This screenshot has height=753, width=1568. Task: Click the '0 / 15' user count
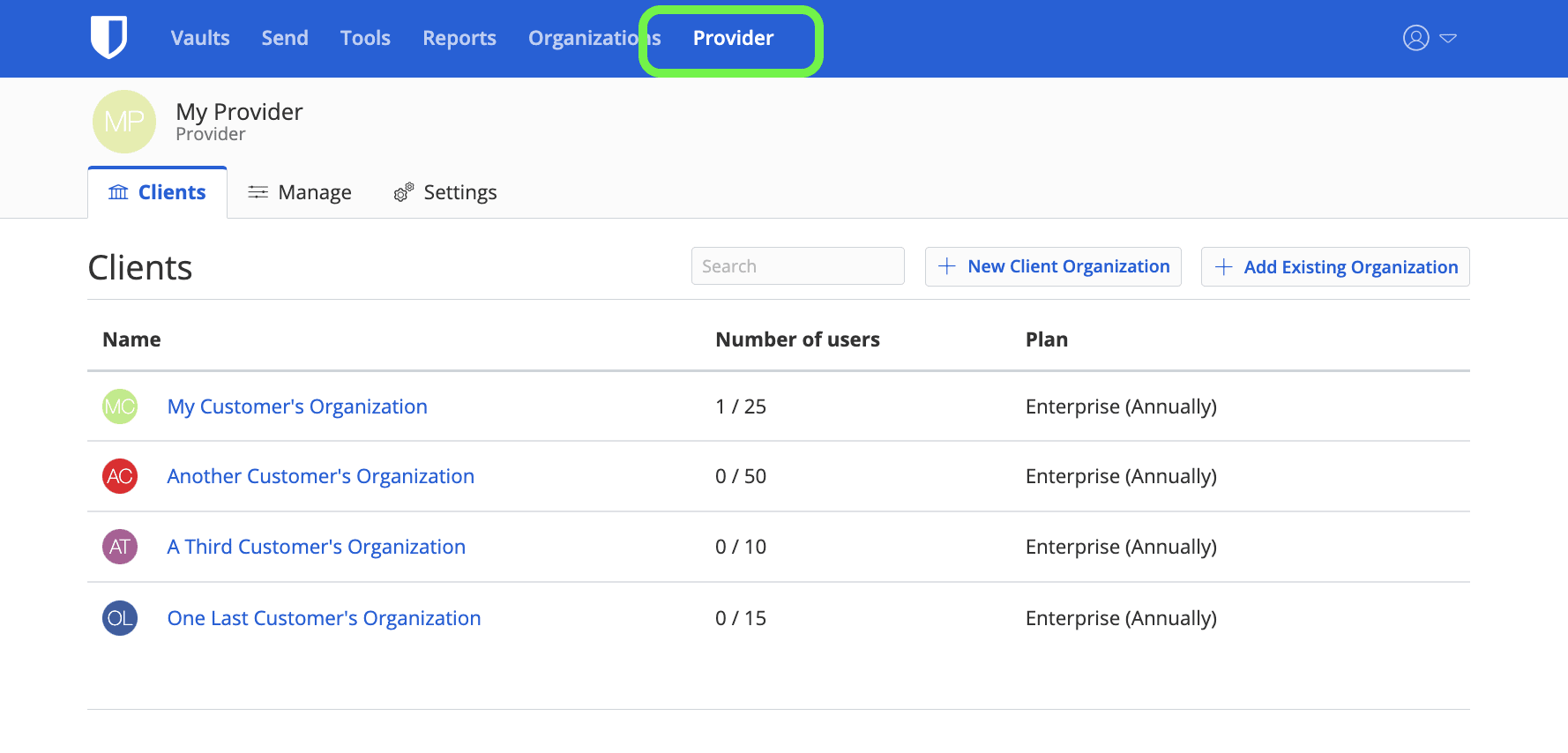click(741, 618)
